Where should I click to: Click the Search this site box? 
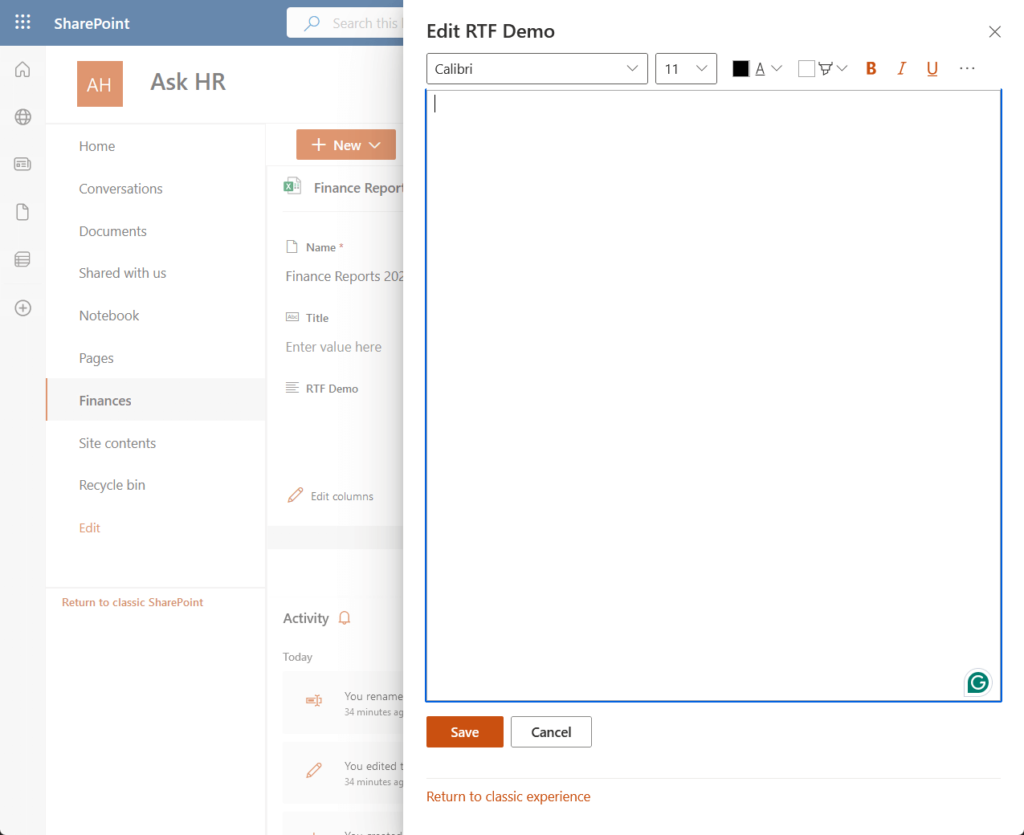(x=345, y=24)
